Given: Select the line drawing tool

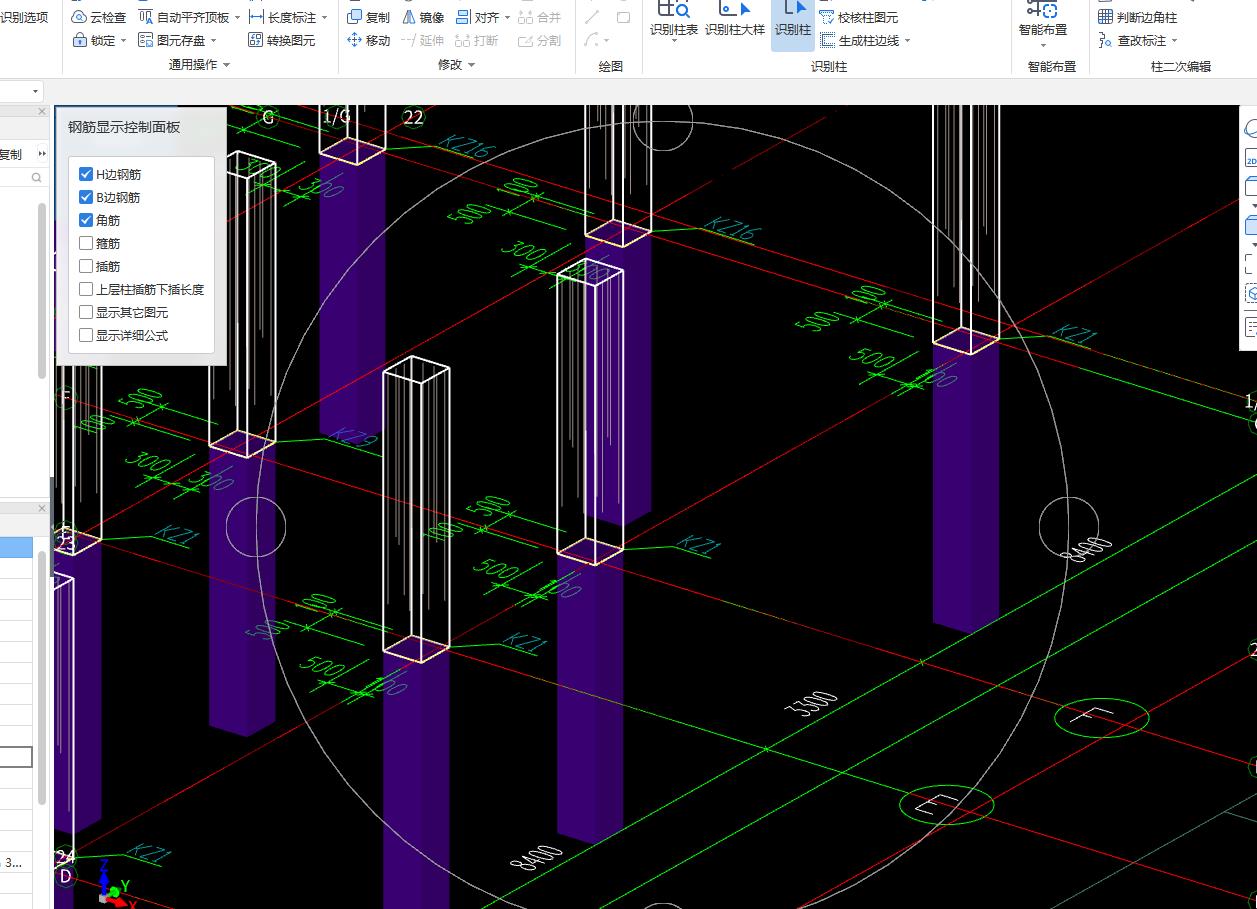Looking at the screenshot, I should tap(593, 17).
